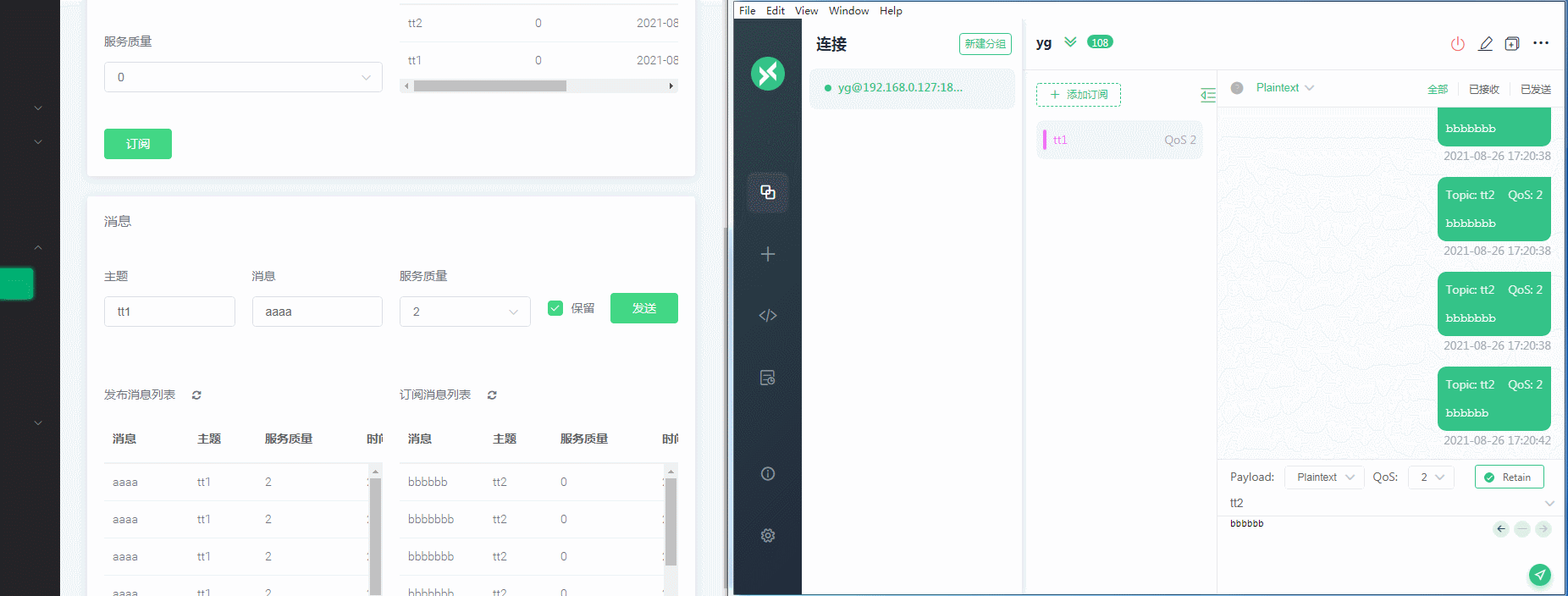Refresh the 发布消息列表 table
Screen dimensions: 1568x596
click(x=196, y=395)
